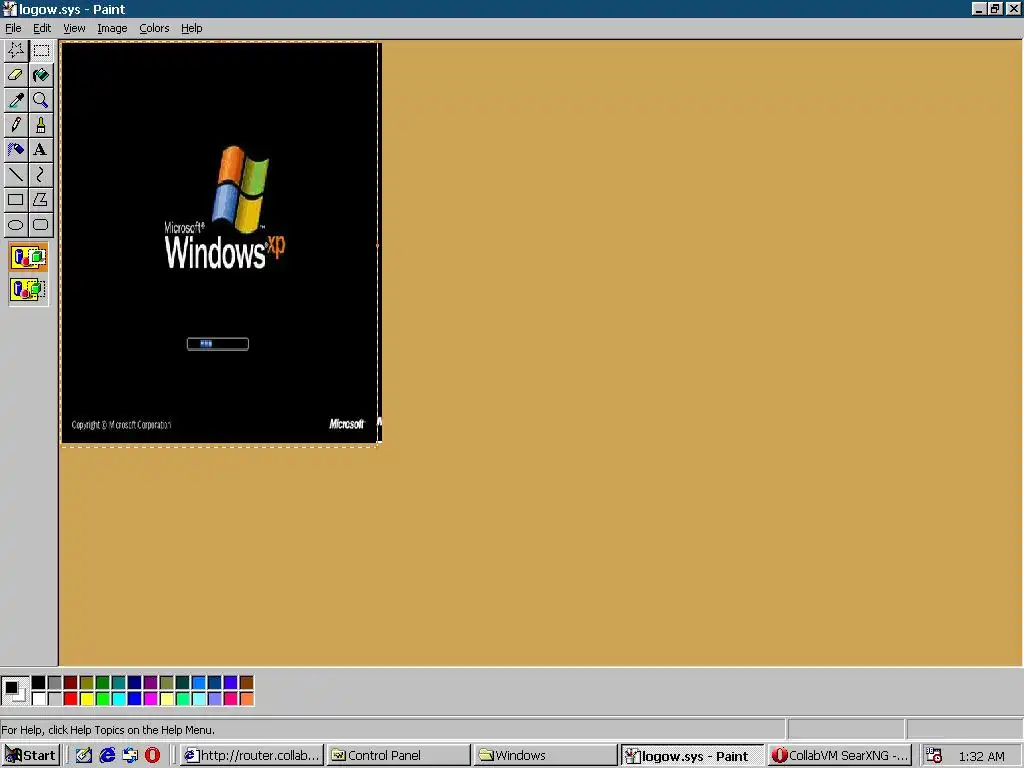
Task: Open the View menu
Action: pos(74,28)
